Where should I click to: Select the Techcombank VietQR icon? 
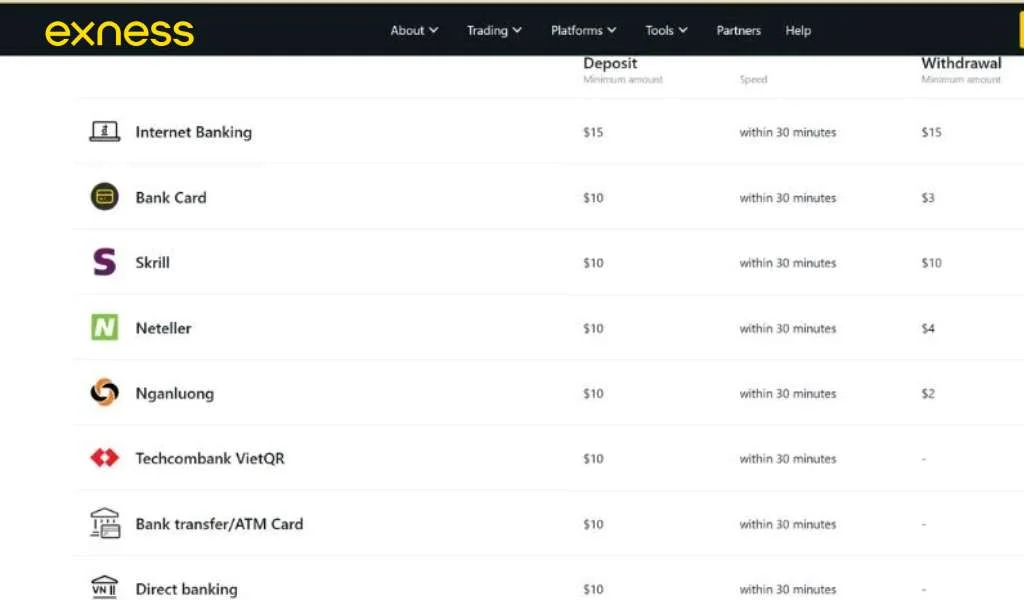pos(104,458)
